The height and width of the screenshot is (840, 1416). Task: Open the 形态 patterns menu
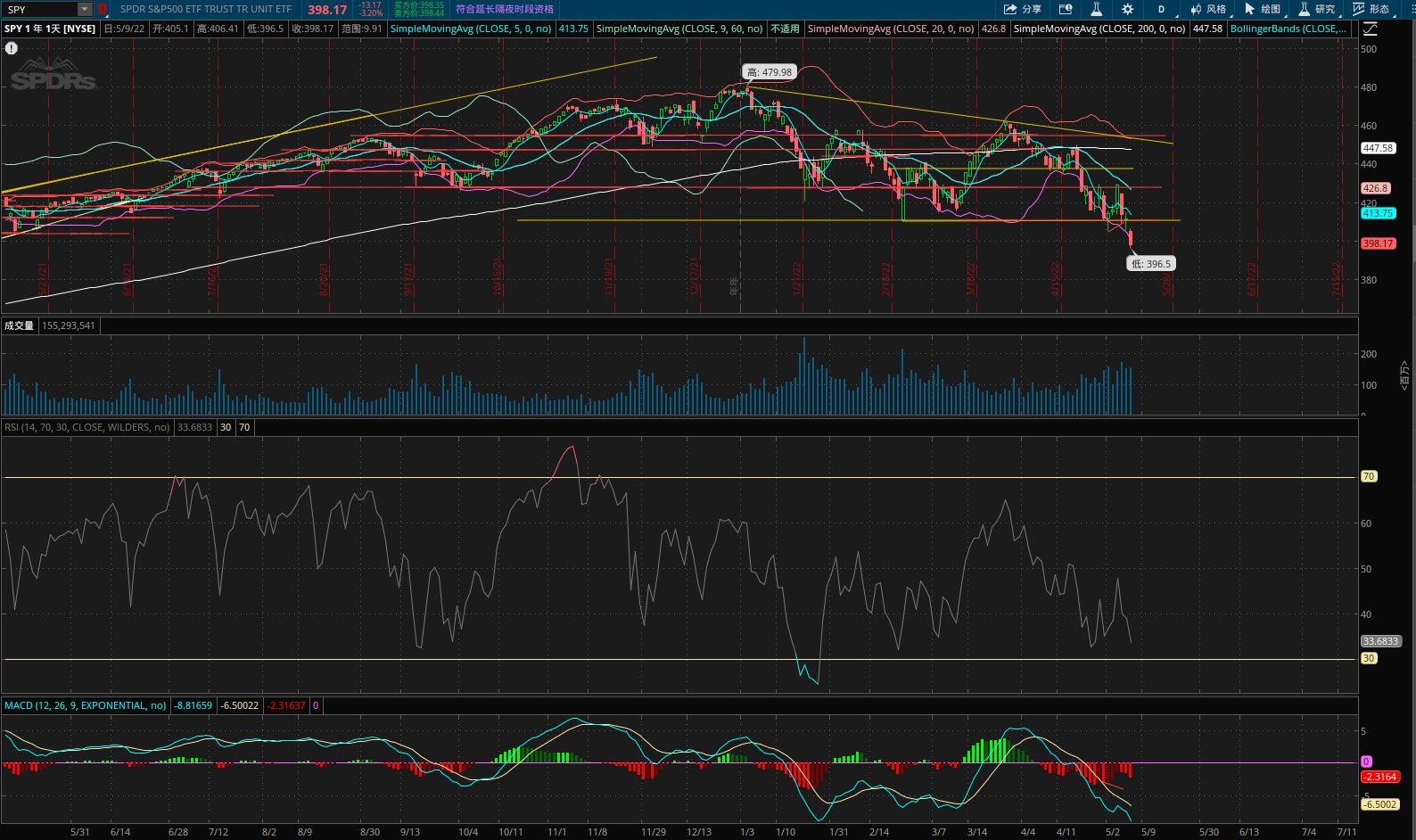(1371, 9)
